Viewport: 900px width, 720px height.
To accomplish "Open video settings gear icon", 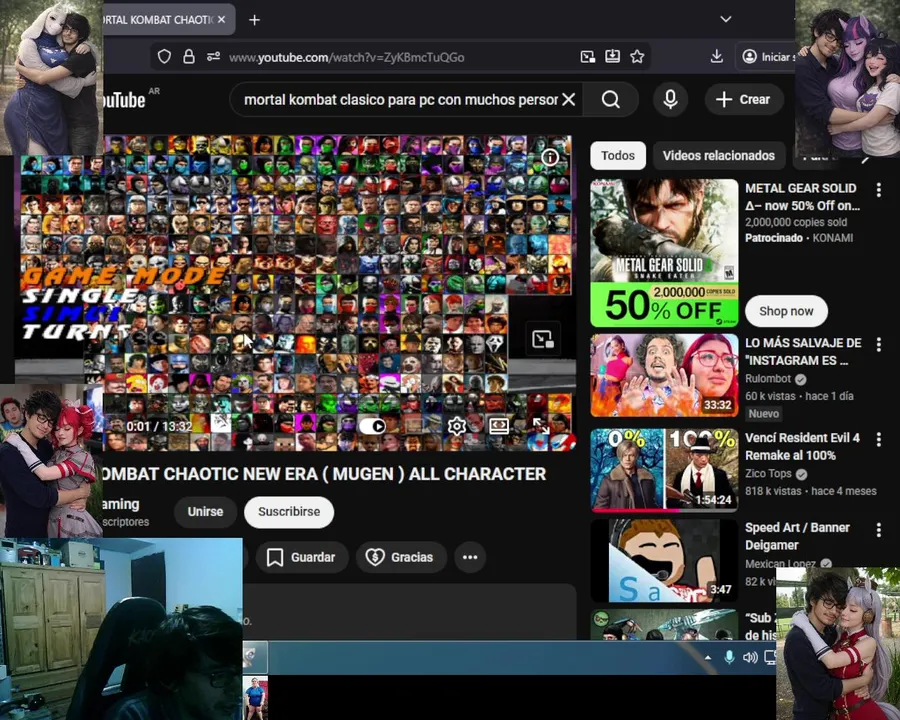I will tap(457, 426).
